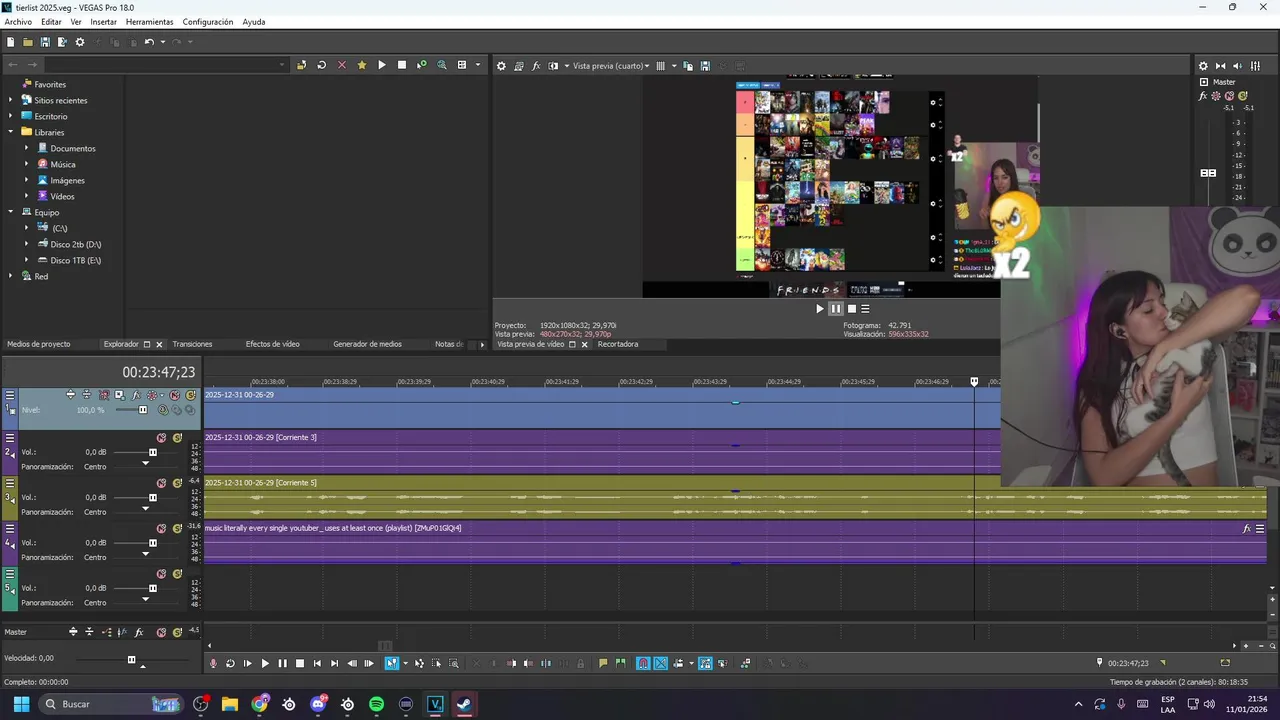Mute audio track 3
1280x720 pixels.
point(161,483)
